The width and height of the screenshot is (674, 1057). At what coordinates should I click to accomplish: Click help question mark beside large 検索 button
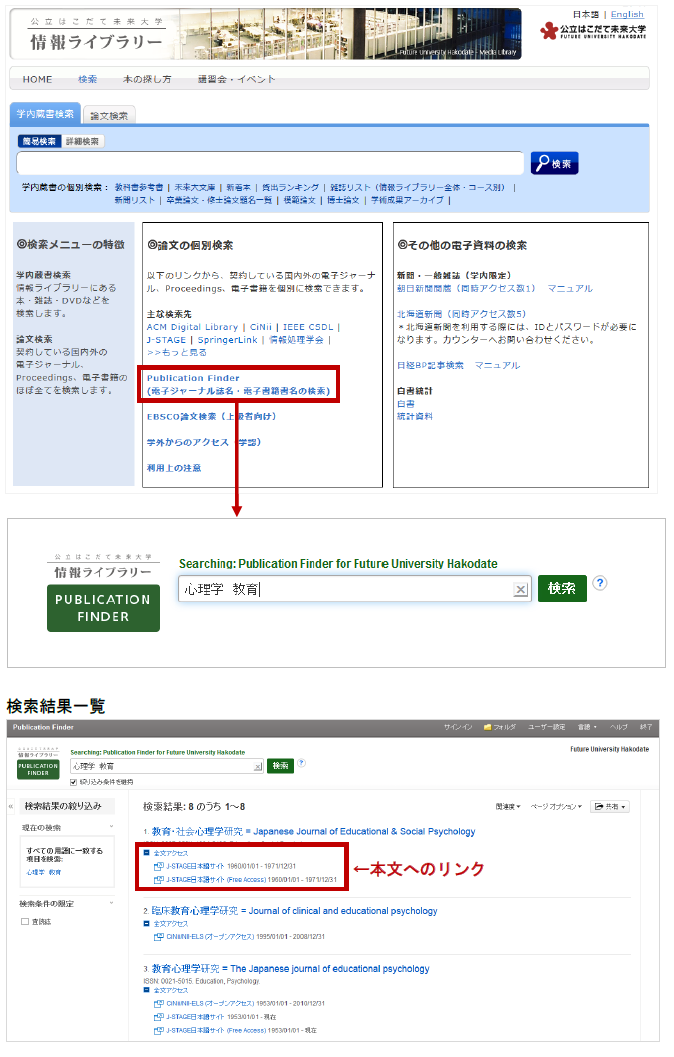[600, 583]
